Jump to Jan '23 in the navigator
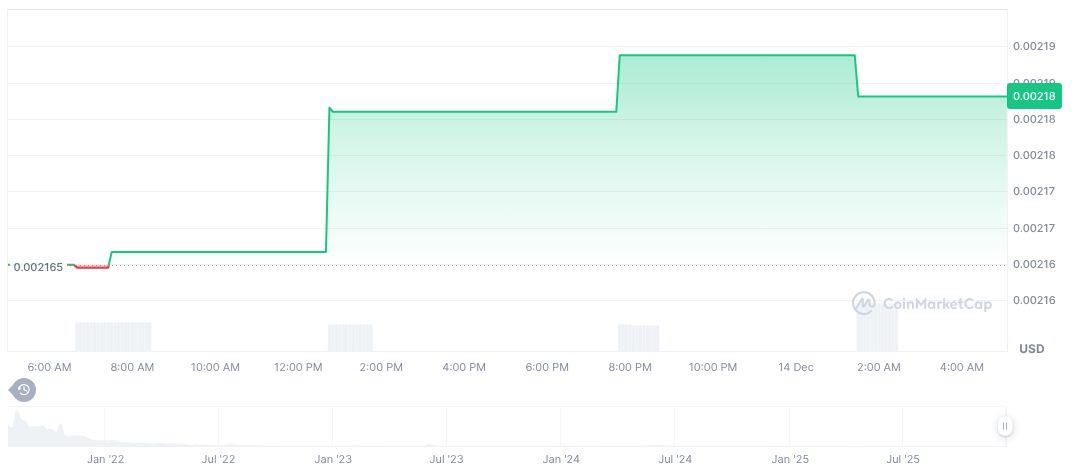1072x470 pixels. (333, 460)
